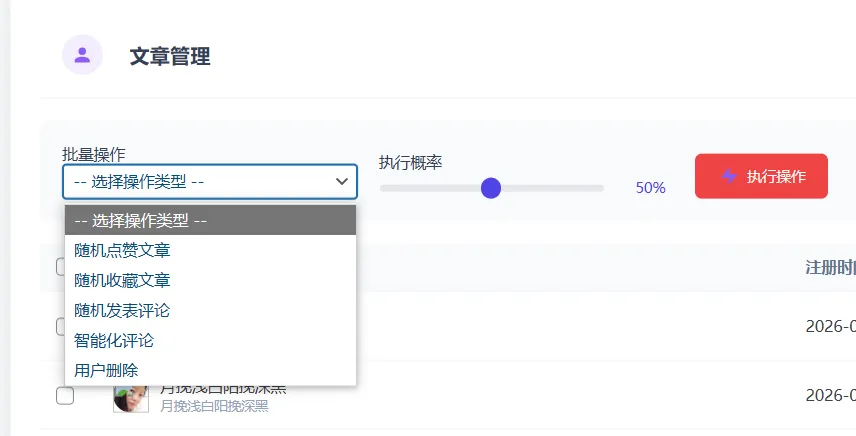Open the 批量操作 operation type dropdown
The height and width of the screenshot is (436, 856).
click(210, 181)
